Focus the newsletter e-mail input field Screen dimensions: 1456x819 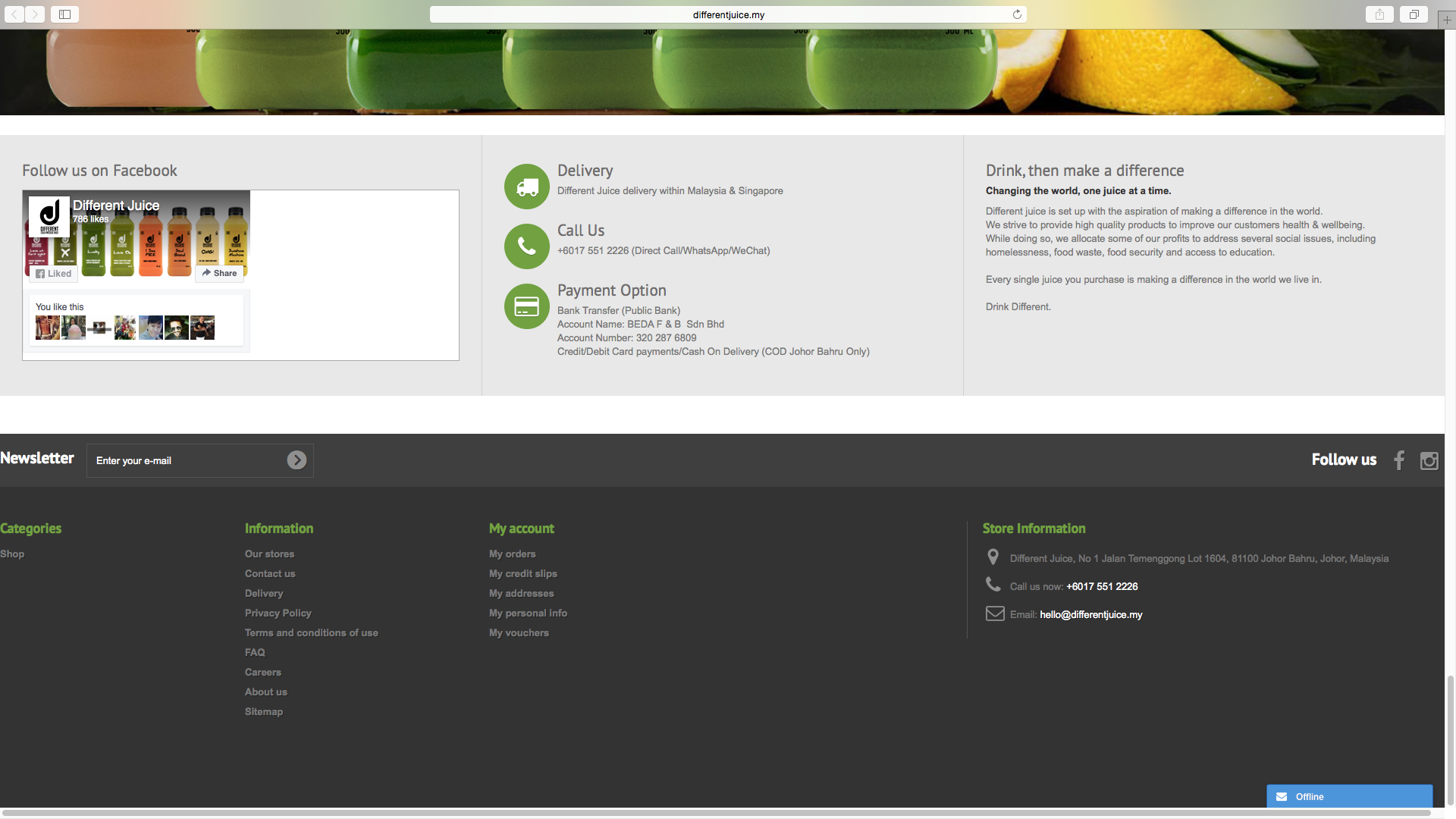[x=200, y=460]
